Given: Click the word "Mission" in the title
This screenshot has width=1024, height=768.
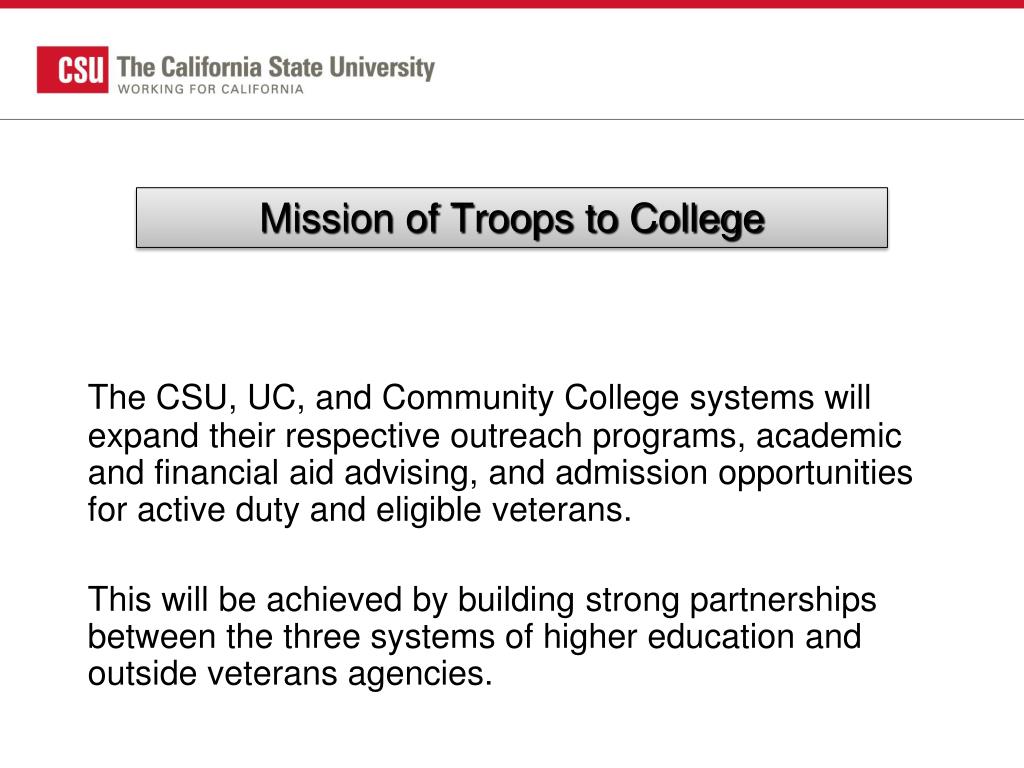Looking at the screenshot, I should click(x=328, y=218).
